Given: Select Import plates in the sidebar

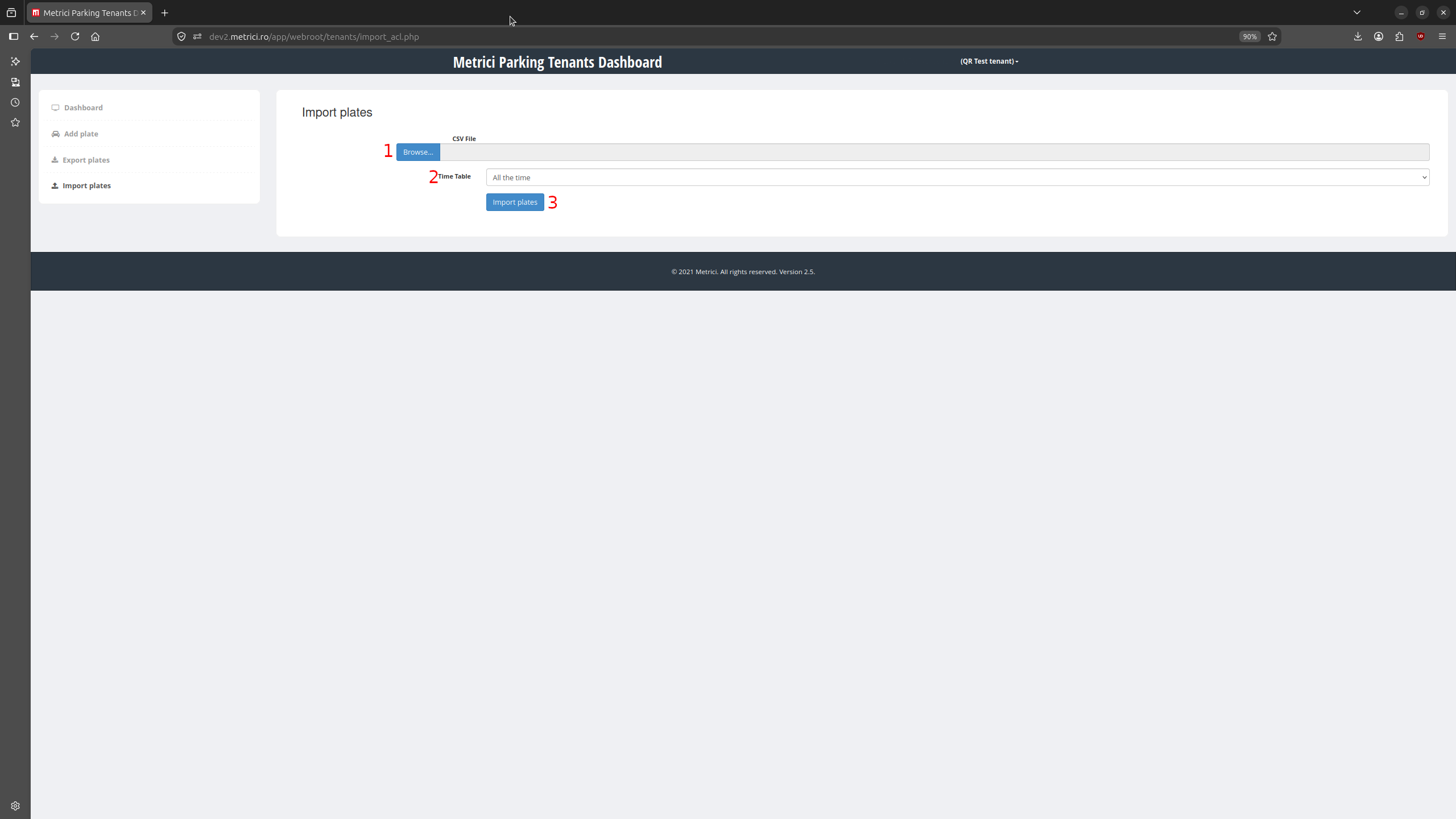Looking at the screenshot, I should coord(86,185).
